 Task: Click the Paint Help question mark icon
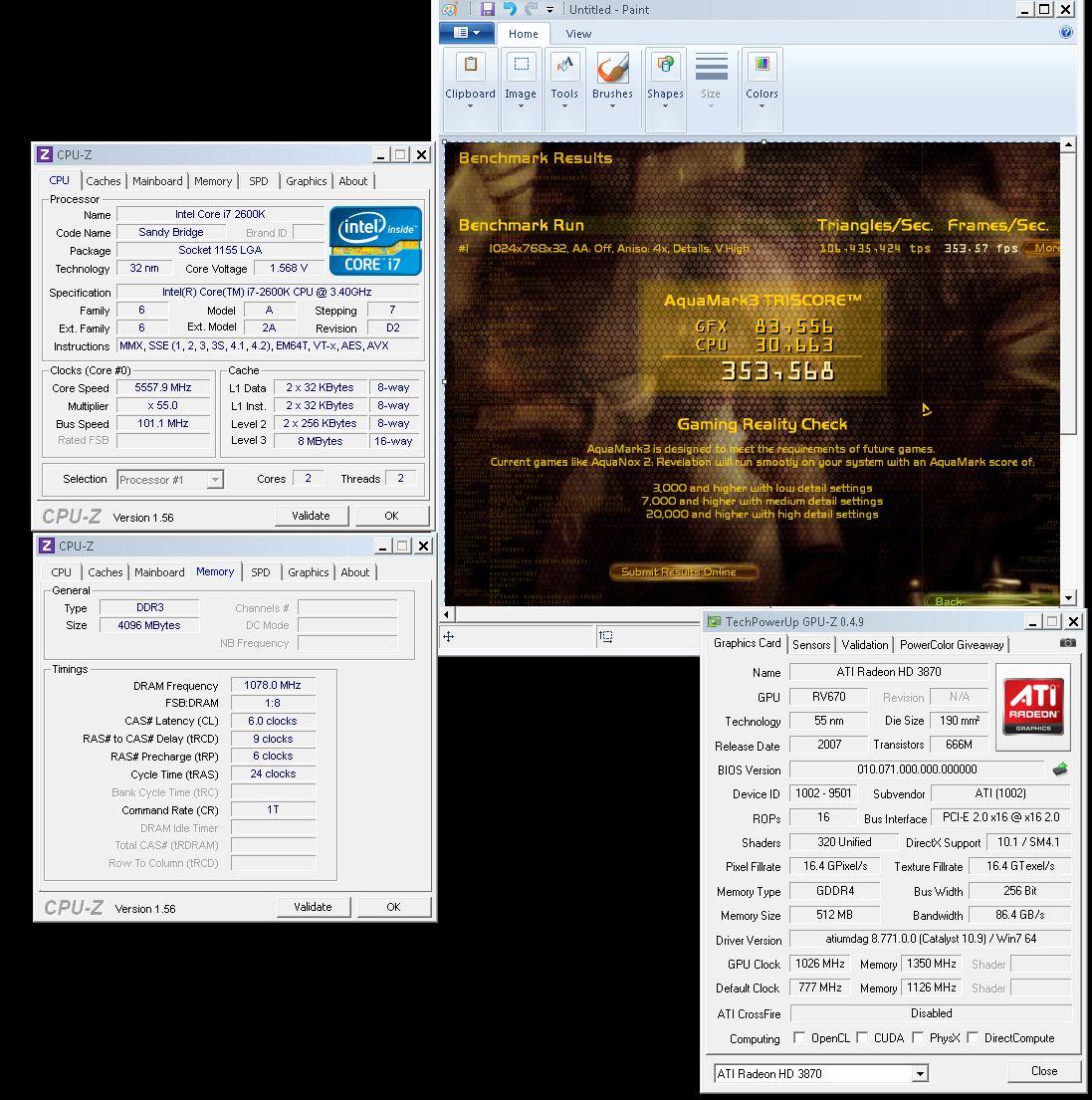[1066, 32]
